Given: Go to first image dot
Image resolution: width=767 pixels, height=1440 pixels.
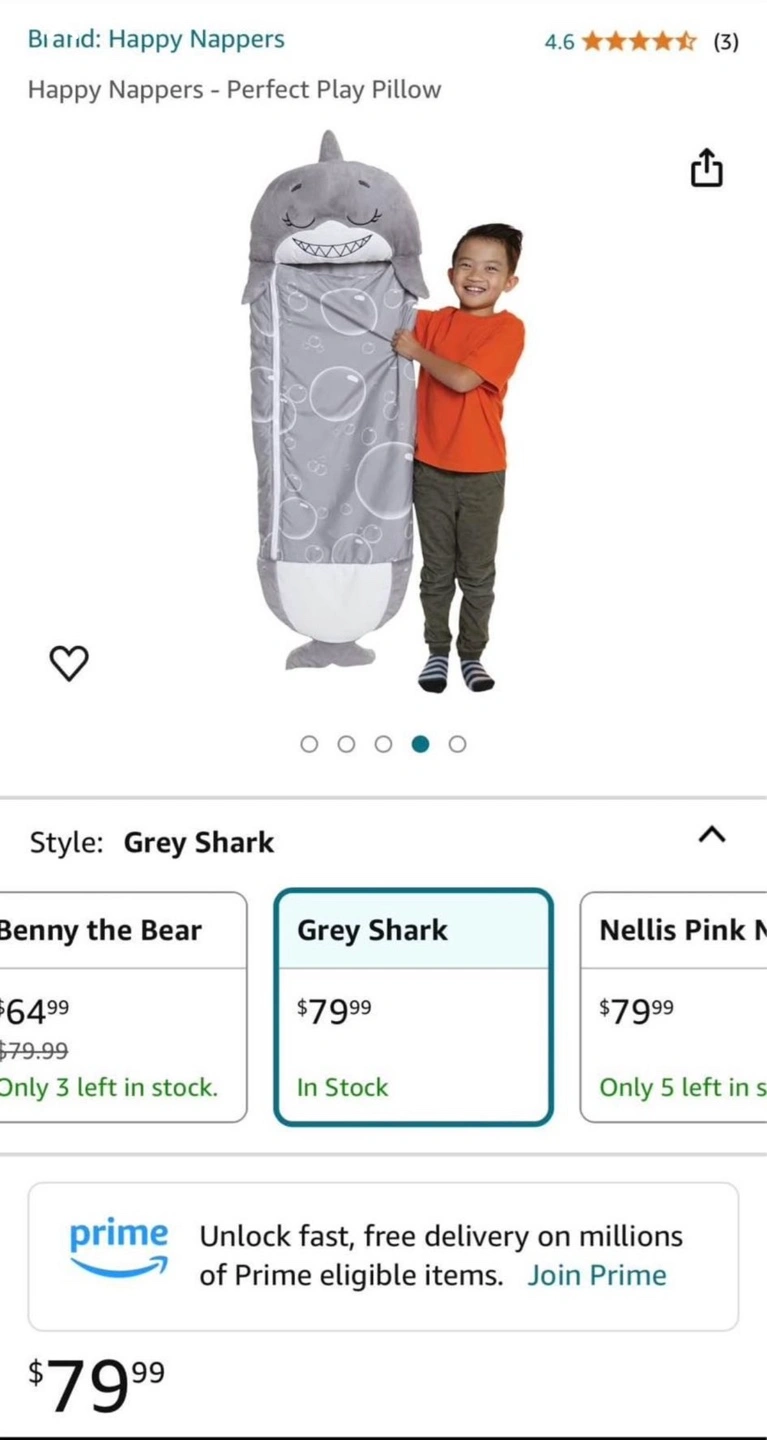Looking at the screenshot, I should click(309, 744).
